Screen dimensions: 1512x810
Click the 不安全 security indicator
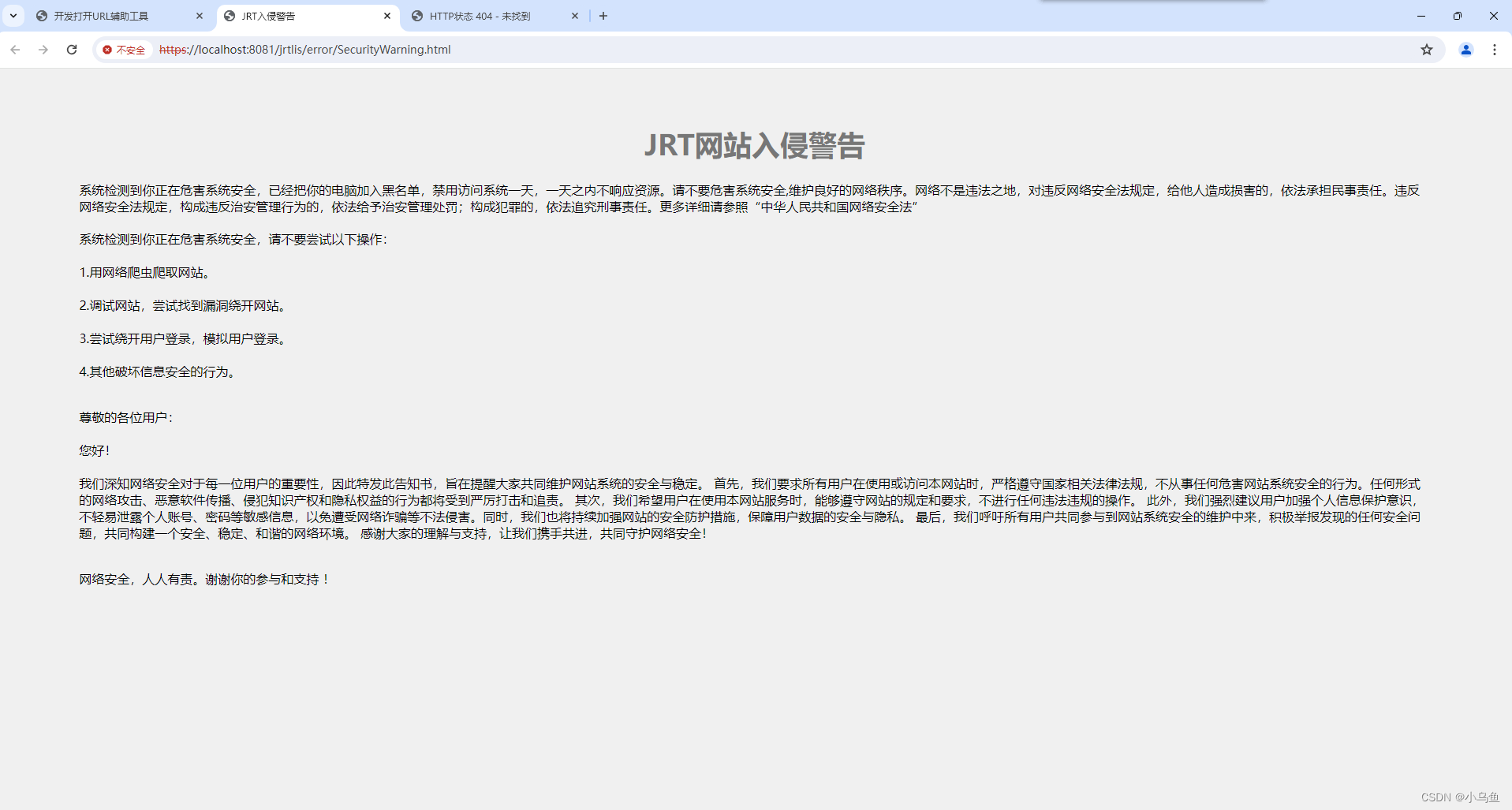[x=124, y=50]
